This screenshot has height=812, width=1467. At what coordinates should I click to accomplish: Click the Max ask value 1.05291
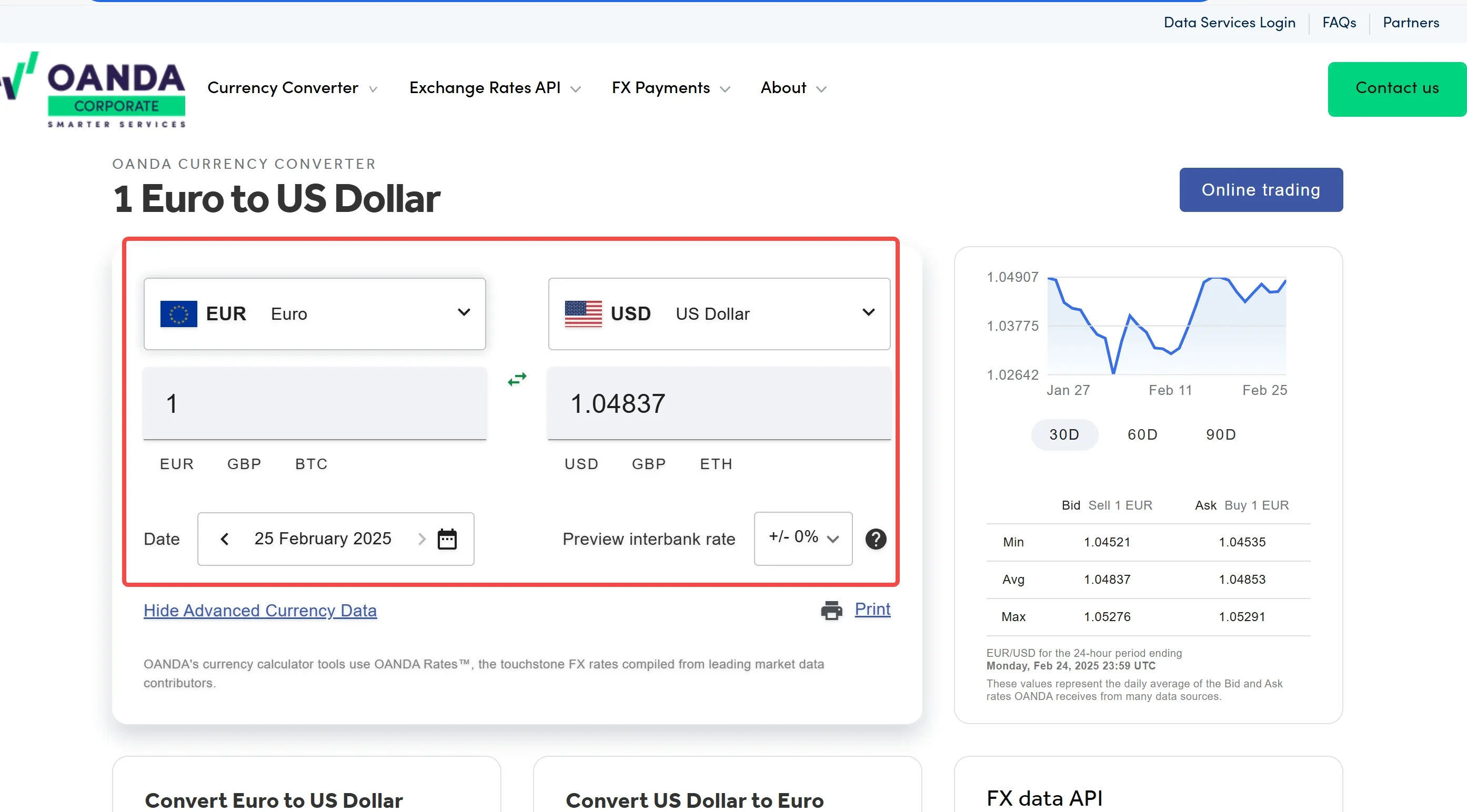pos(1242,616)
